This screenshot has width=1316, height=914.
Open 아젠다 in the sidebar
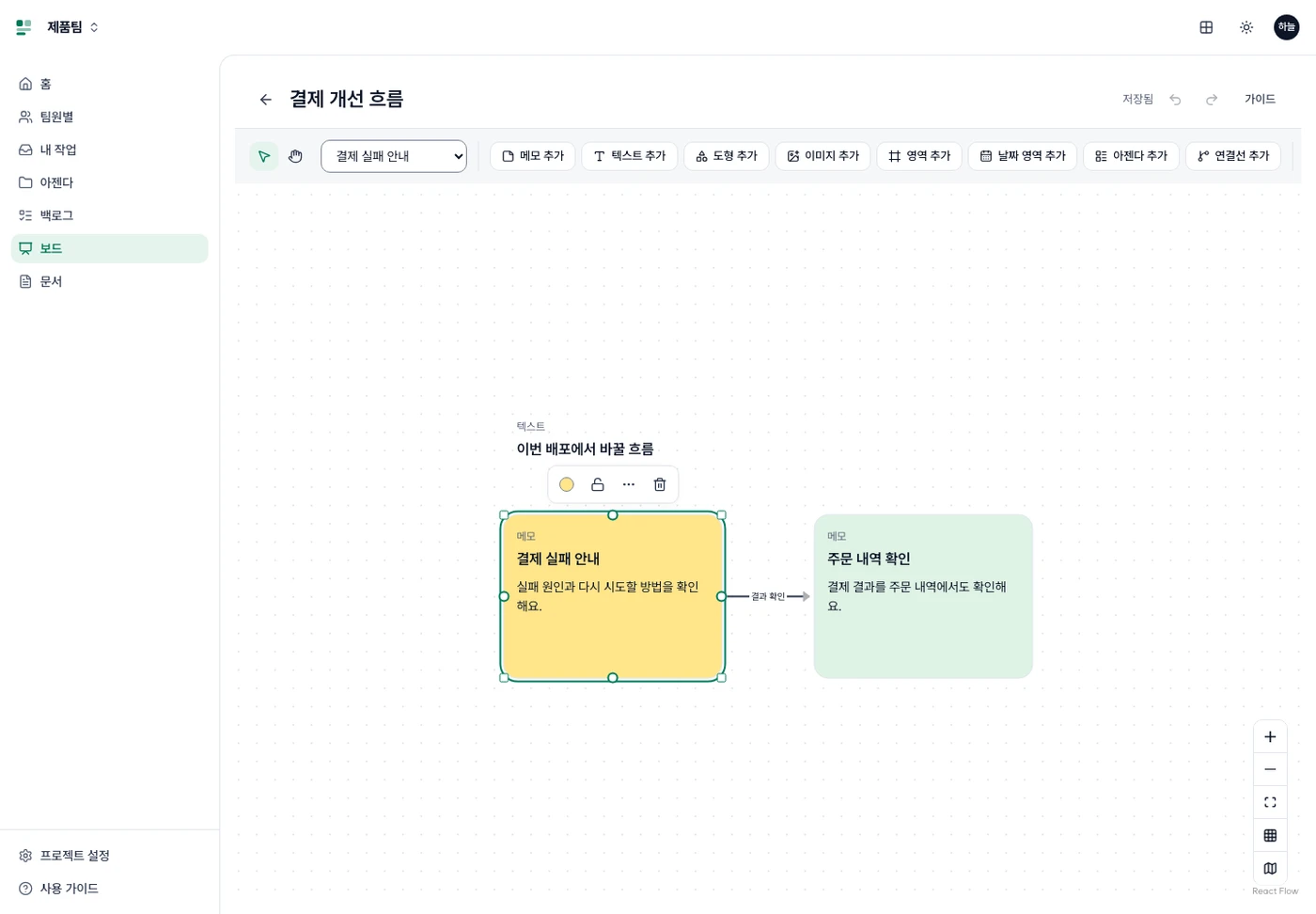pos(109,182)
